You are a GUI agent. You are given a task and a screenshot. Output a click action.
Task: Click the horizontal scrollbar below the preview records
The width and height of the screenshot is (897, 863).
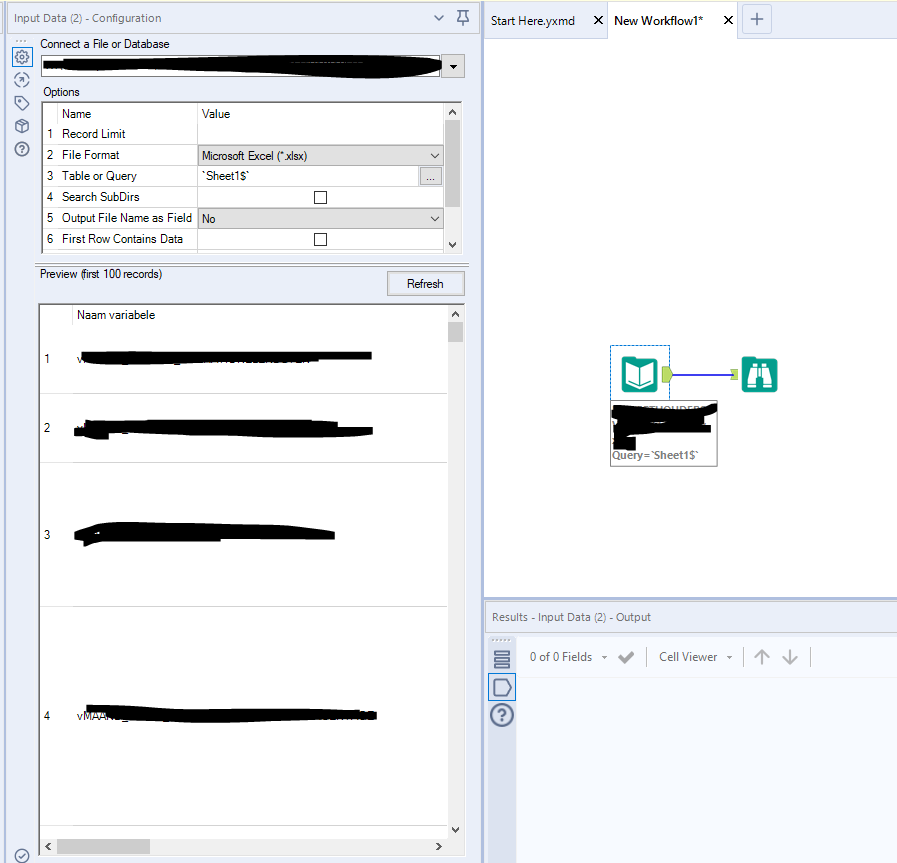103,846
